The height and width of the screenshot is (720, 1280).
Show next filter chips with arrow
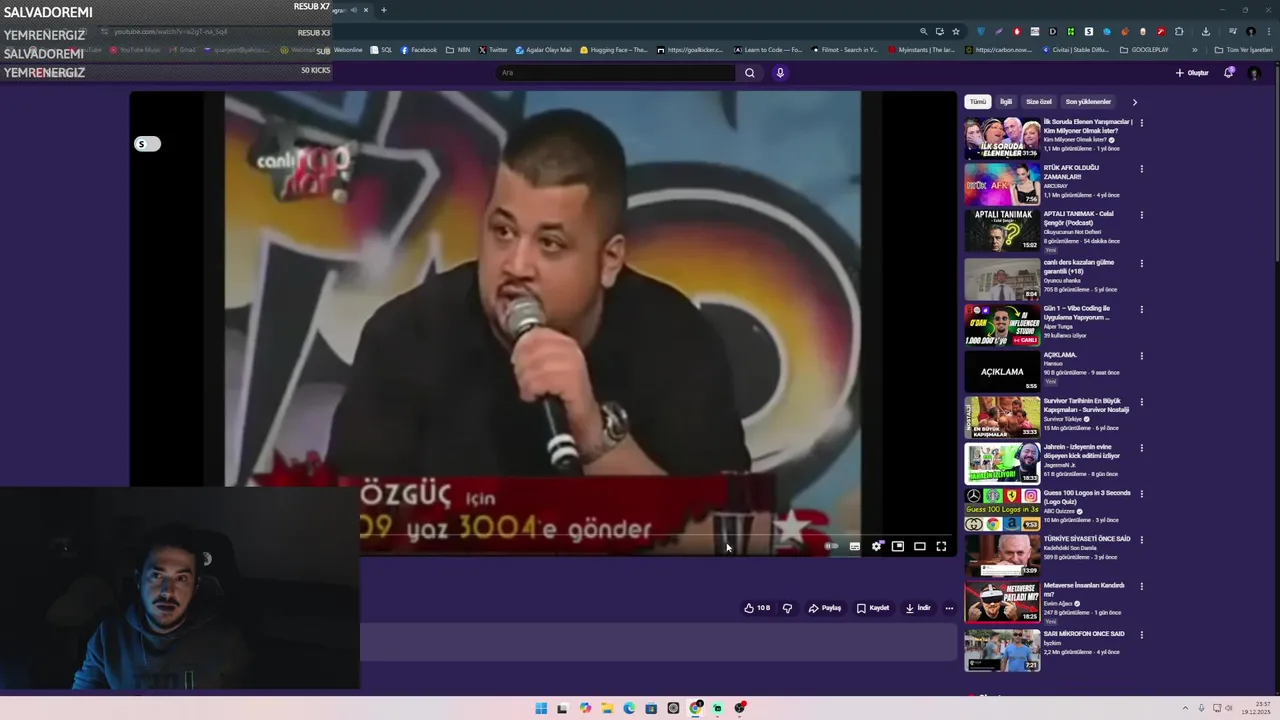point(1134,102)
